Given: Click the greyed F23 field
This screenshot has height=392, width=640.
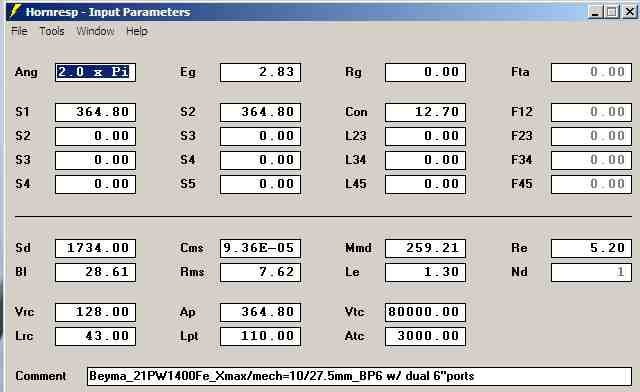Looking at the screenshot, I should click(x=591, y=136).
